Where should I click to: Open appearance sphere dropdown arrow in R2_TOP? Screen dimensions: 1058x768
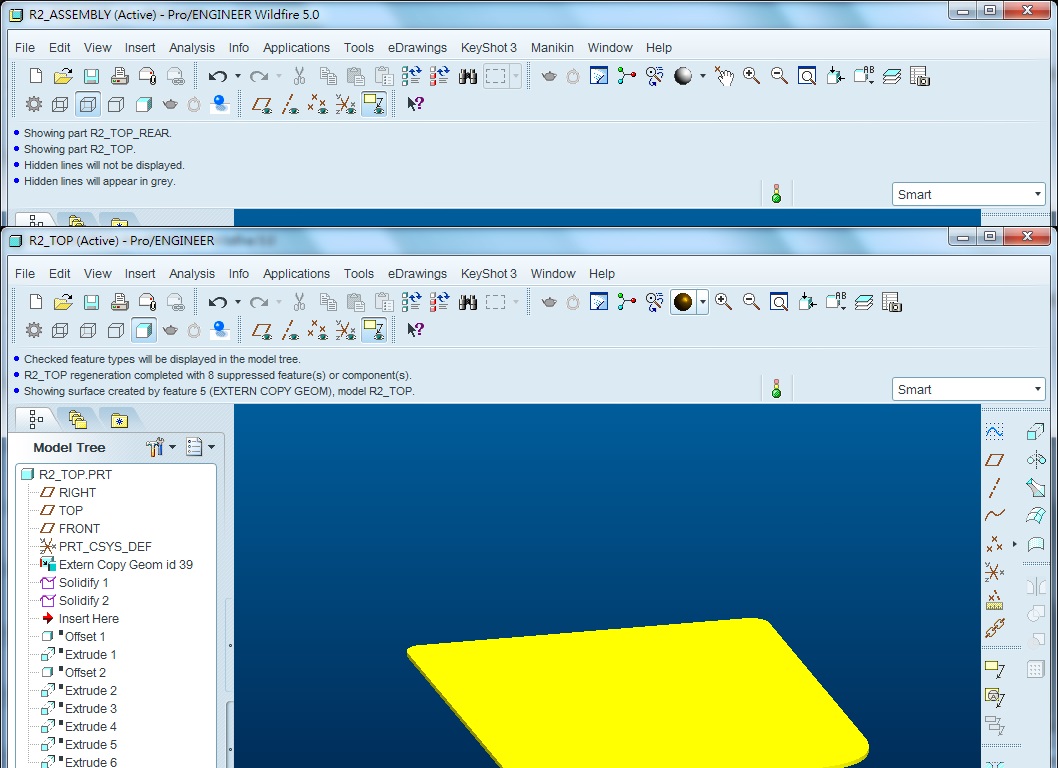(x=702, y=302)
